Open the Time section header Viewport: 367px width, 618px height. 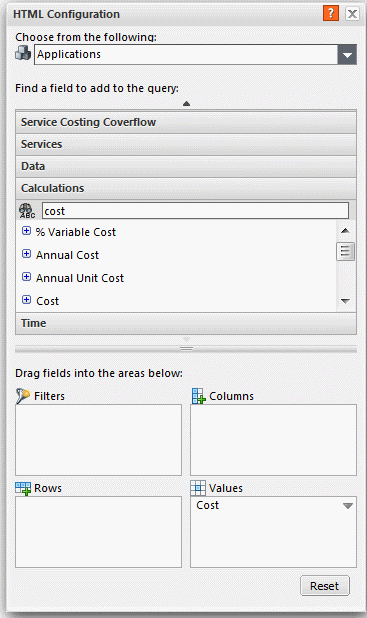coord(186,323)
